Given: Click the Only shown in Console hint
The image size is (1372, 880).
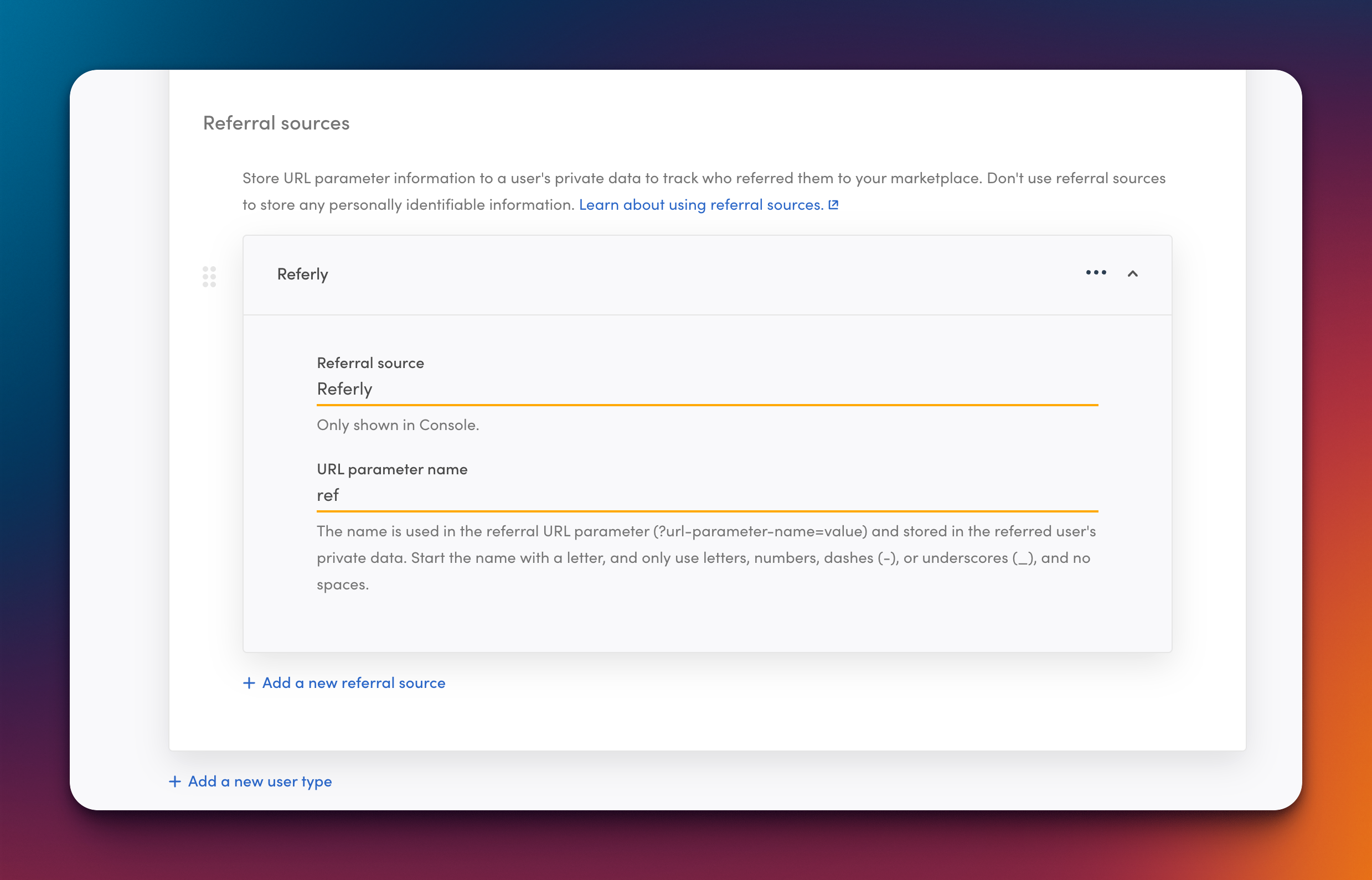Looking at the screenshot, I should click(x=398, y=425).
